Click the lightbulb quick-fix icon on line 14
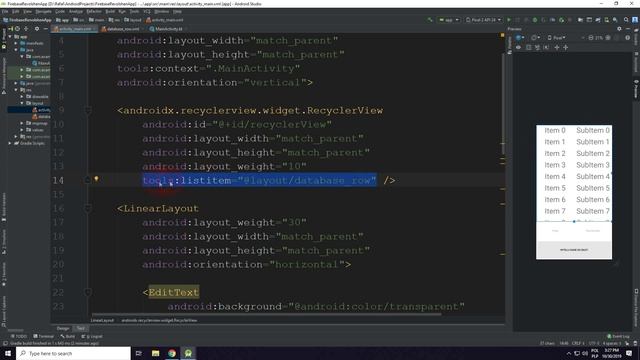 point(96,179)
